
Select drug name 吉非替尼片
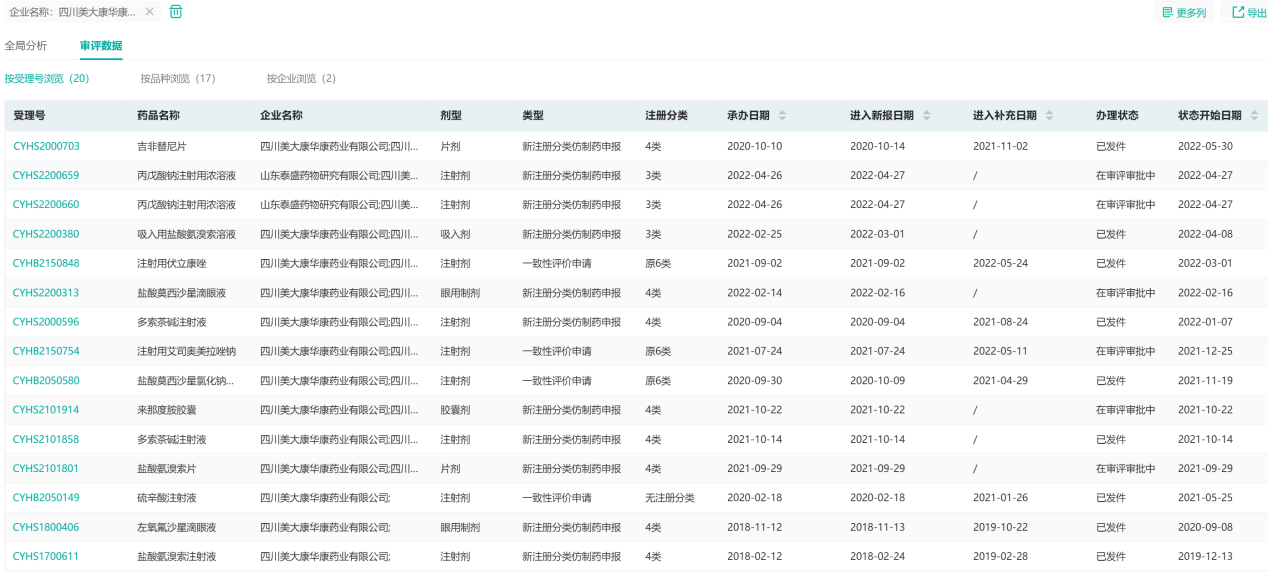coord(163,146)
